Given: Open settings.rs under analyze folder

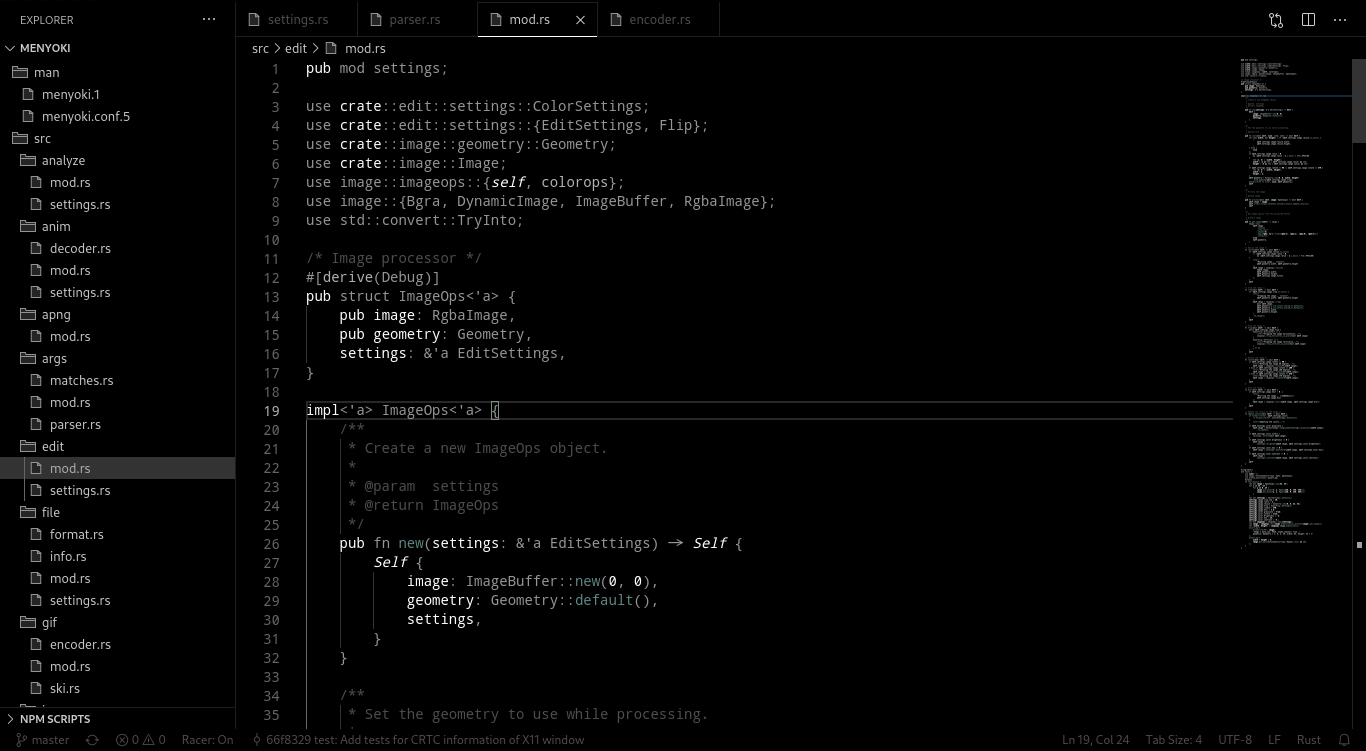Looking at the screenshot, I should tap(117, 204).
